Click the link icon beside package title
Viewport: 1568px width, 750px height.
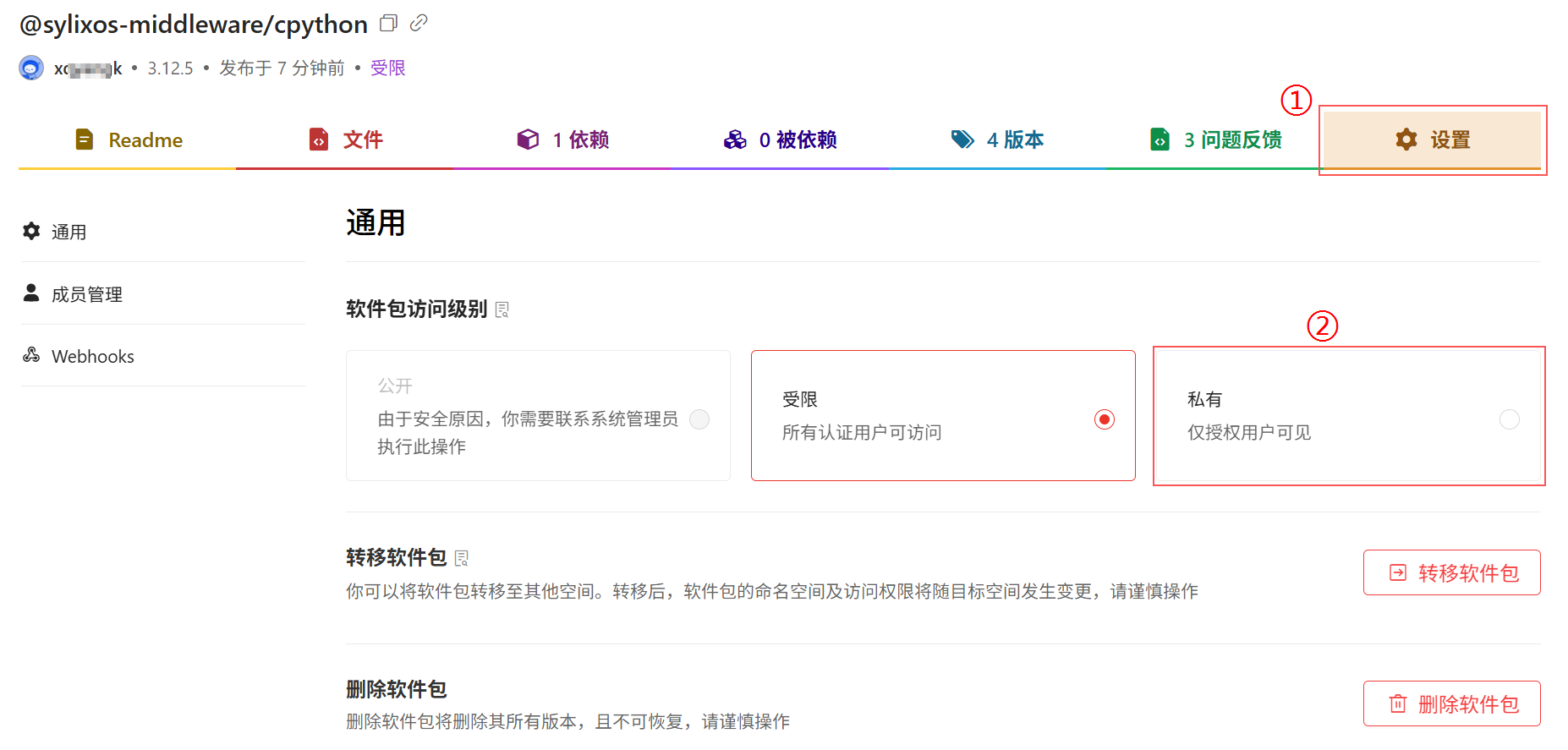[419, 24]
